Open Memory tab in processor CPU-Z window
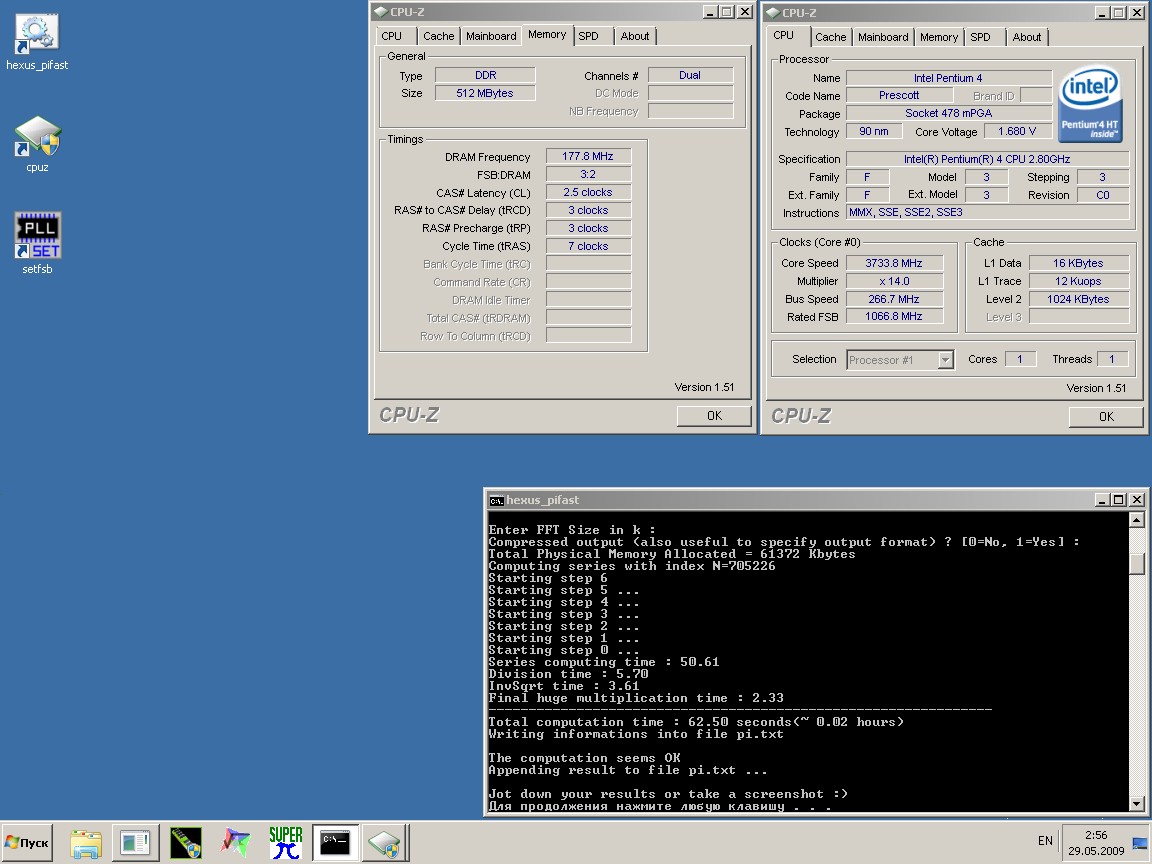This screenshot has width=1152, height=864. (939, 37)
